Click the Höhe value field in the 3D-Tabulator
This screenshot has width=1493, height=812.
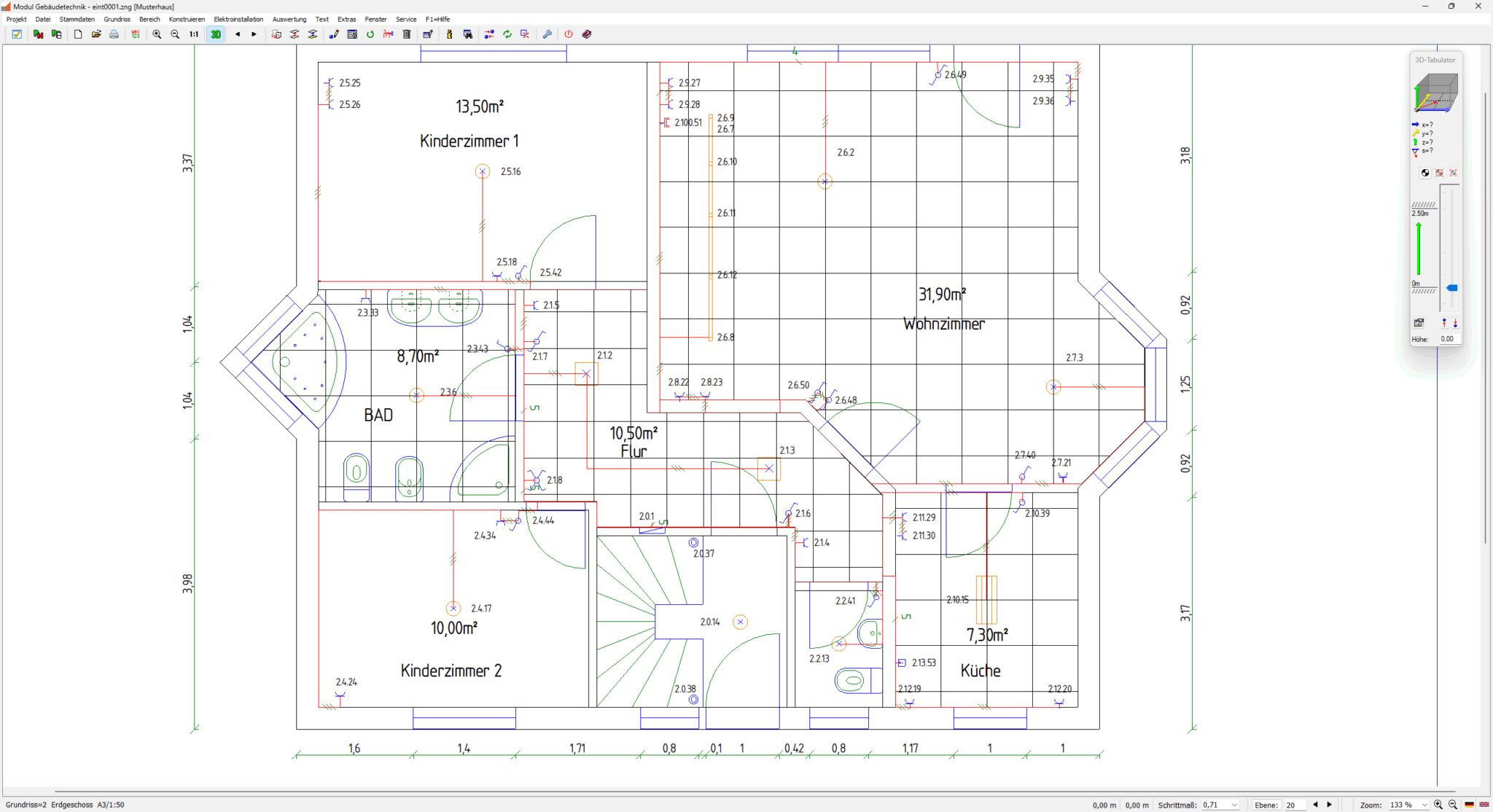click(1446, 338)
